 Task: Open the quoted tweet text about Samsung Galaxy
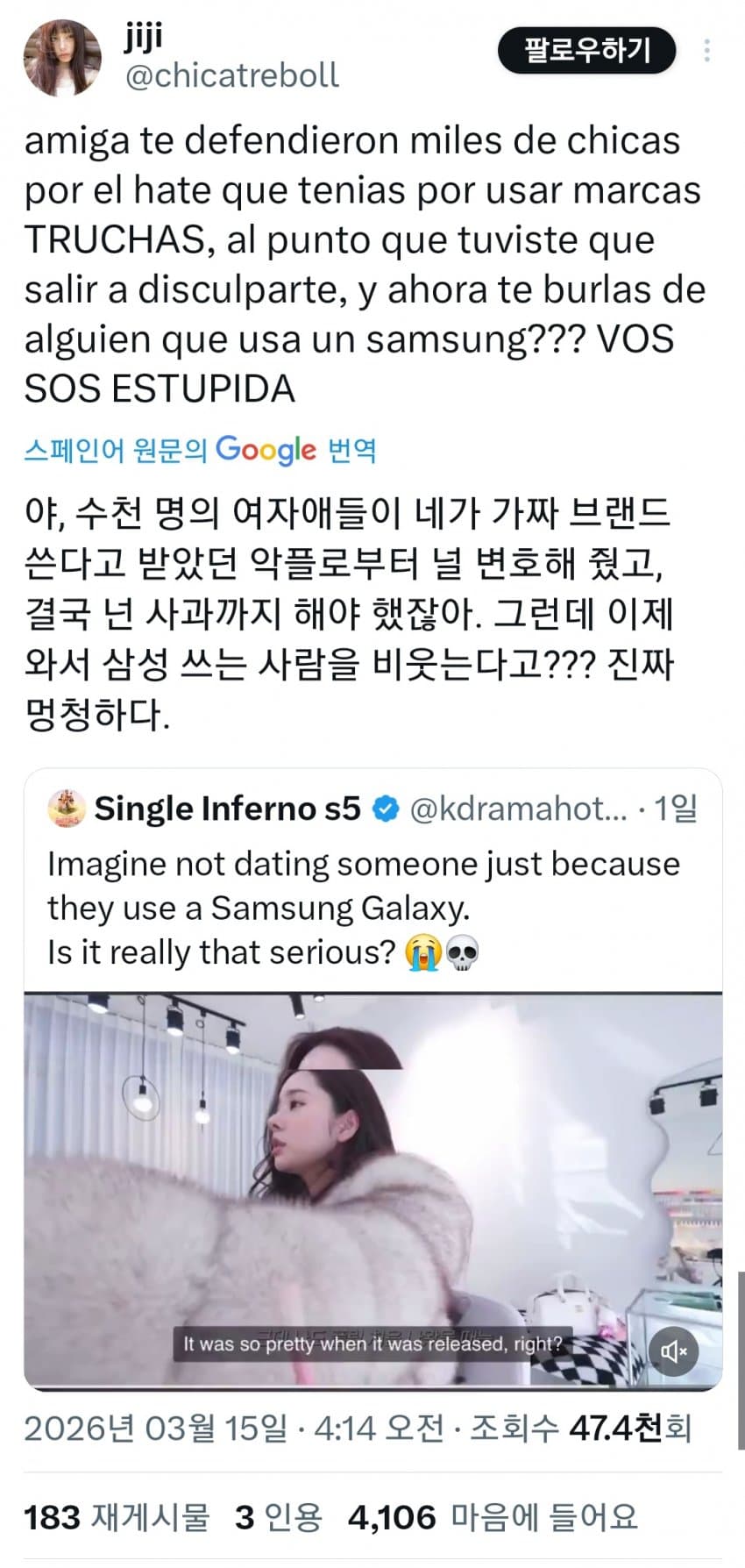(363, 908)
